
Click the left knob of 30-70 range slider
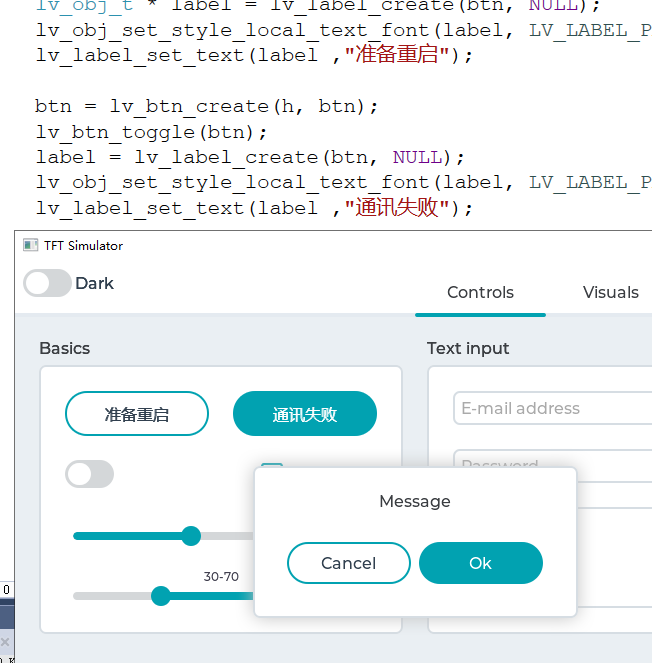pos(161,596)
